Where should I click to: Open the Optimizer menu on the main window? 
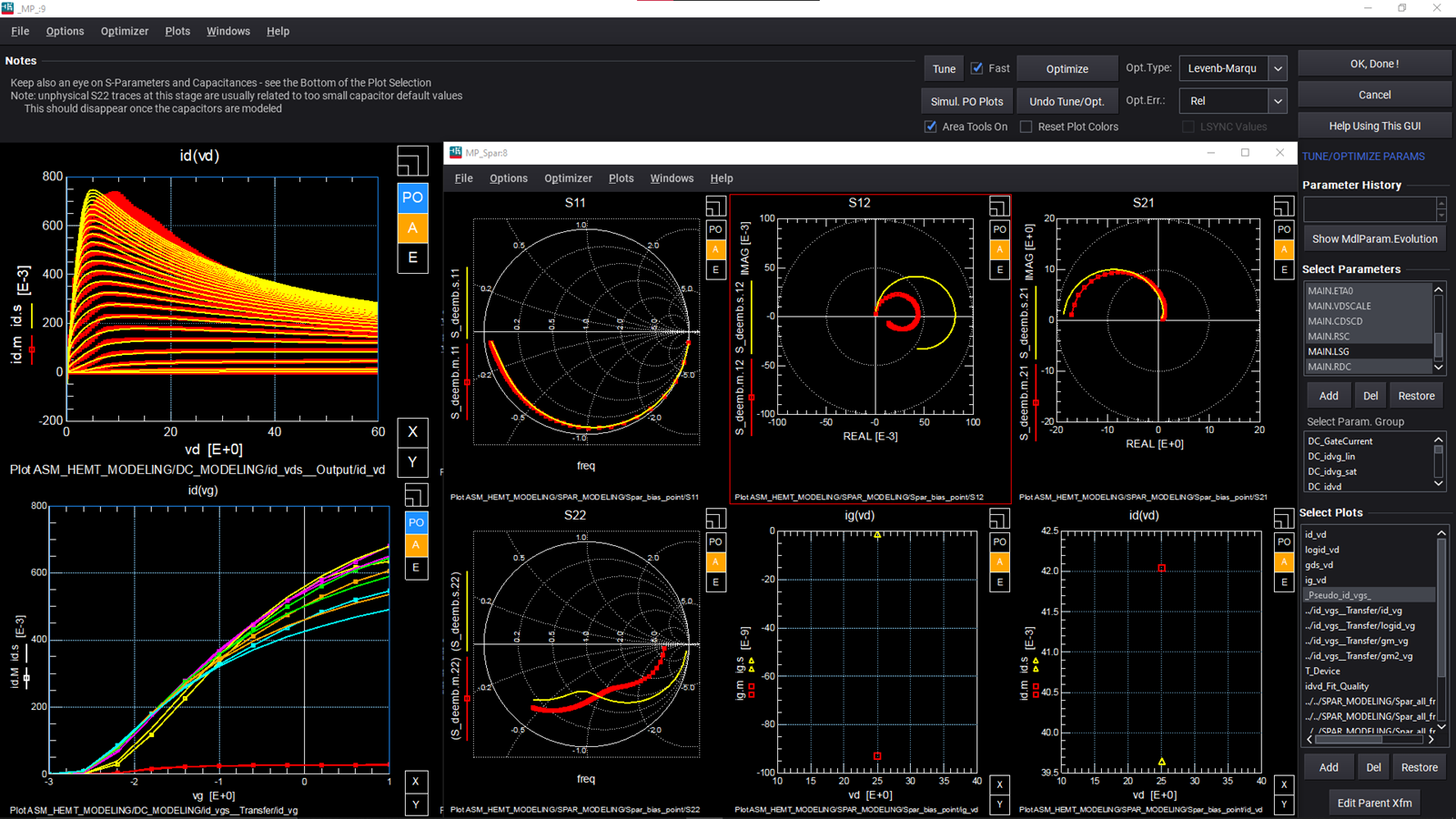point(124,30)
